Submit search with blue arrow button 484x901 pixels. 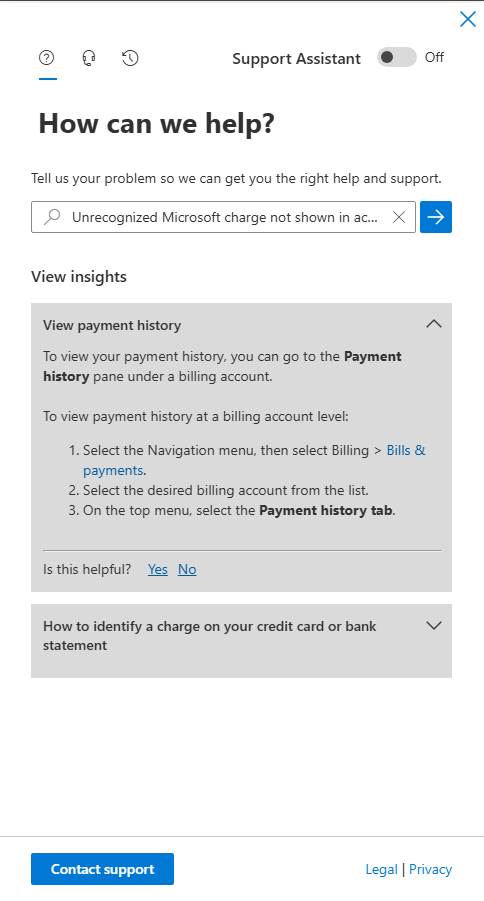(x=436, y=217)
